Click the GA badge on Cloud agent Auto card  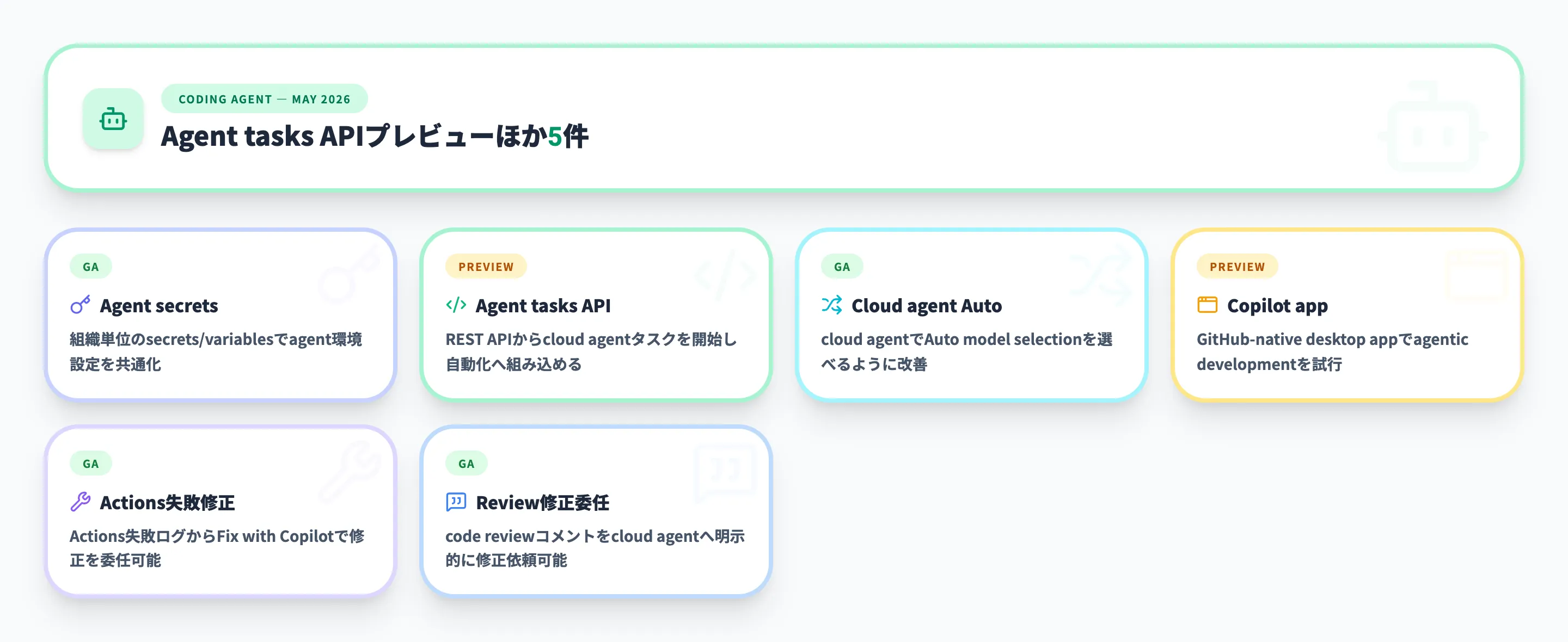tap(842, 267)
